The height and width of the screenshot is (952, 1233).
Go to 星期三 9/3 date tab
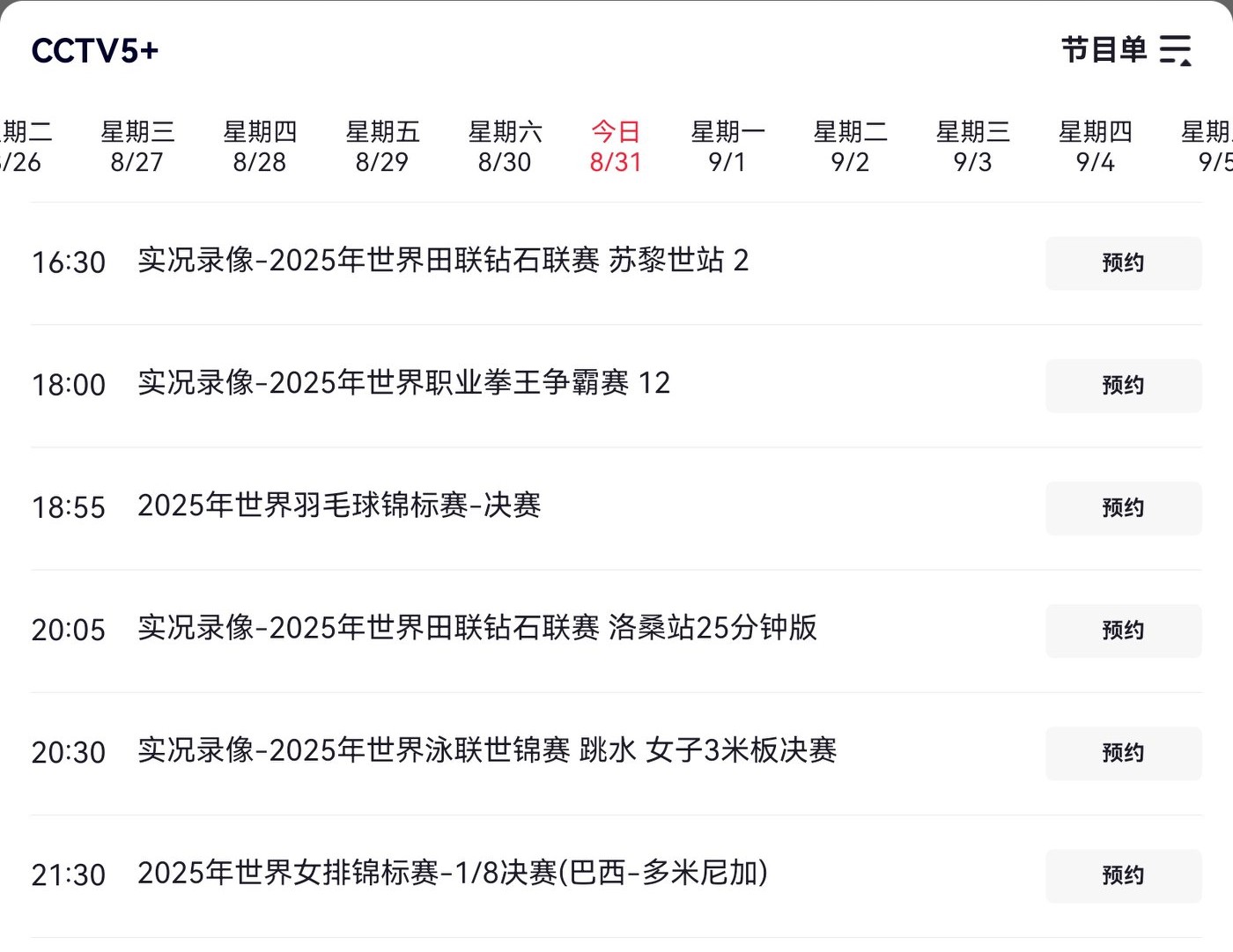972,147
